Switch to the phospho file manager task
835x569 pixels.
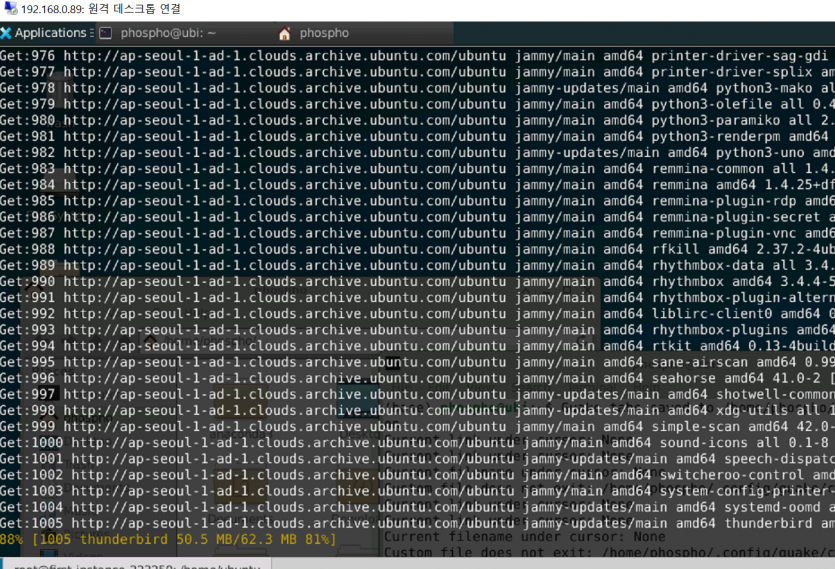pyautogui.click(x=365, y=33)
